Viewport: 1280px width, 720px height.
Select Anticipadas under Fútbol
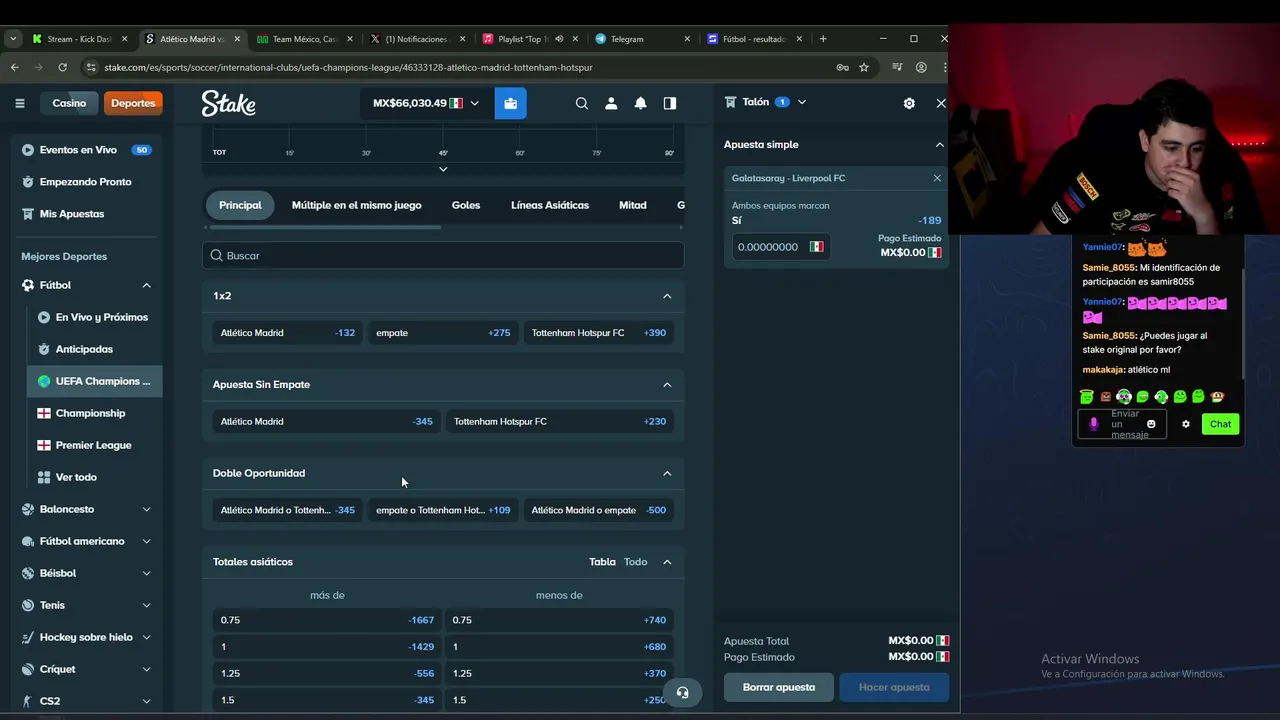(x=94, y=349)
